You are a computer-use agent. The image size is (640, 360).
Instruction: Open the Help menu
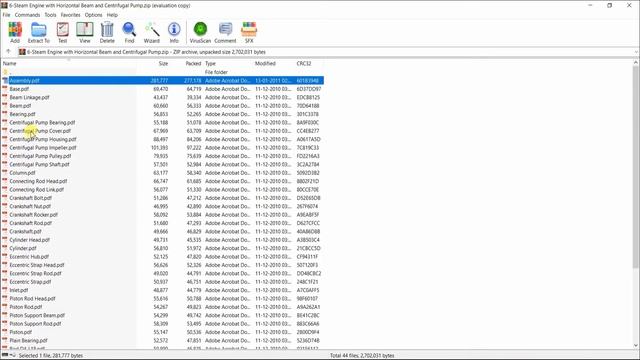click(112, 15)
